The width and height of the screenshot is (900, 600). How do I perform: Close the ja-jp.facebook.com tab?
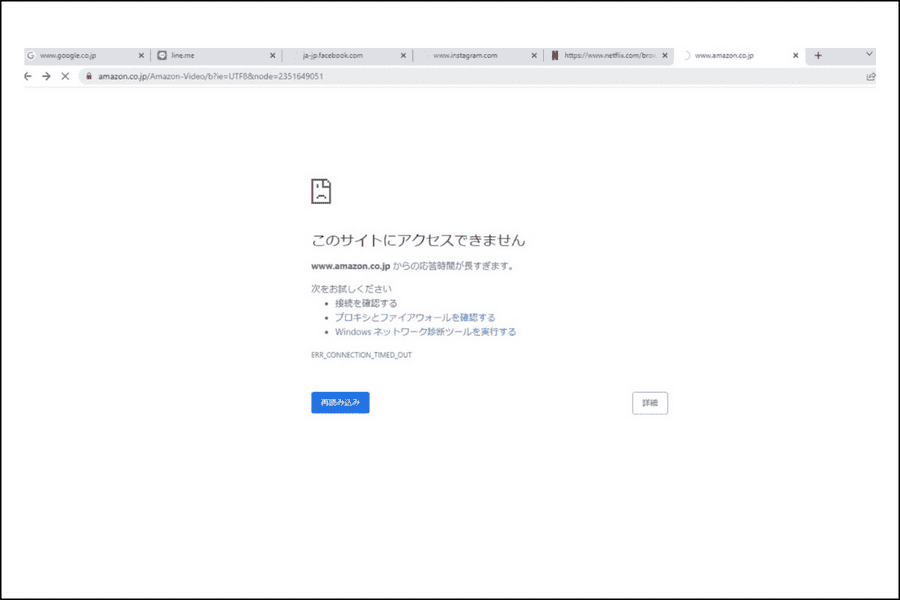[x=403, y=56]
